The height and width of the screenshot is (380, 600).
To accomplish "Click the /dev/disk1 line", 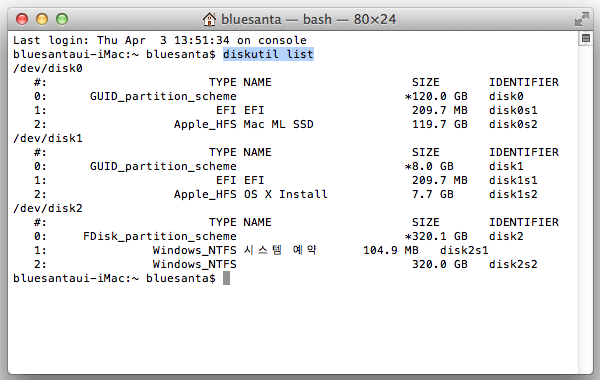I will point(48,139).
